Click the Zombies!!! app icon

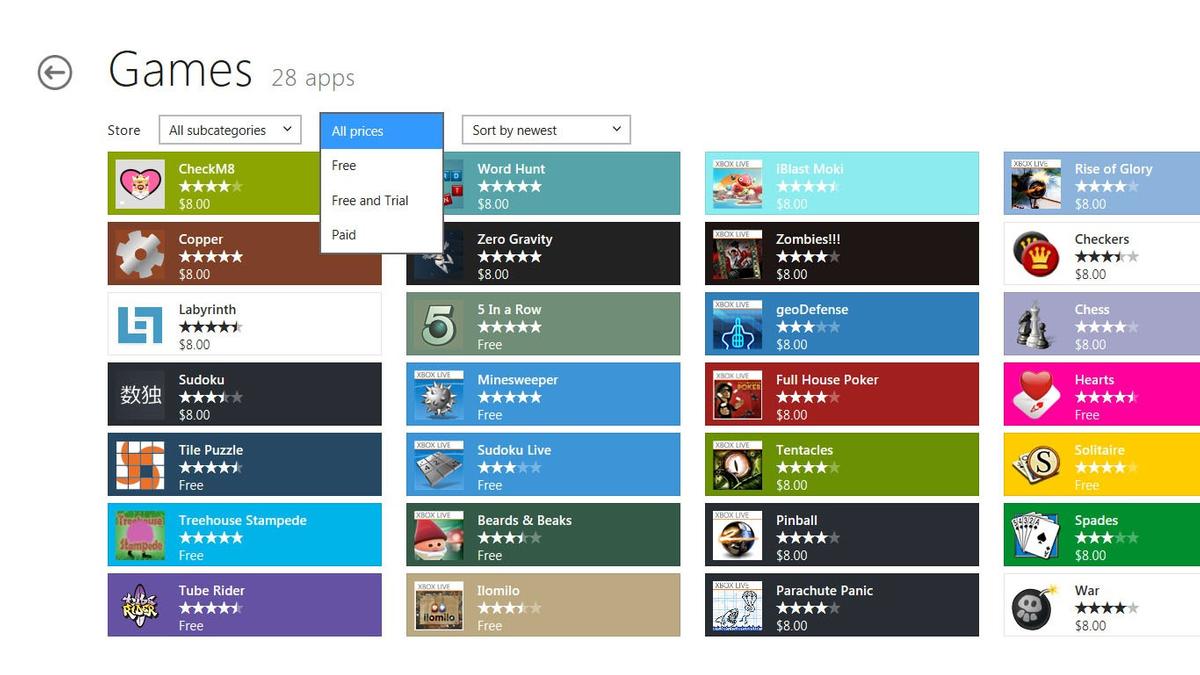coord(738,254)
